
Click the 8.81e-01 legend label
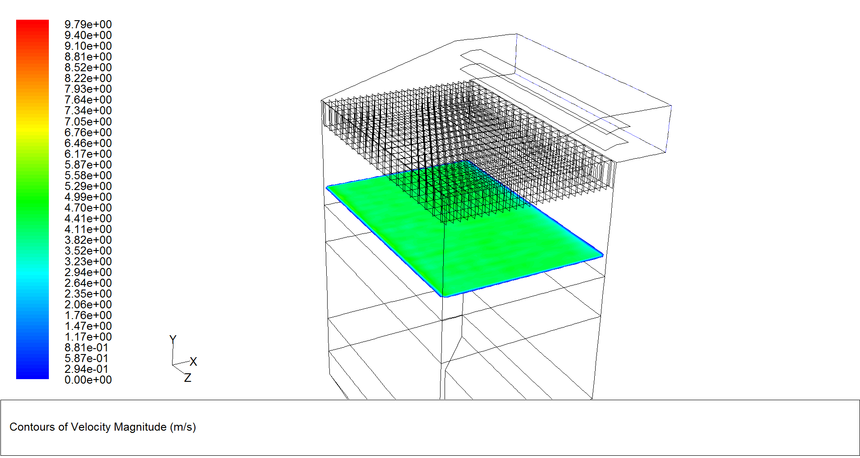[88, 348]
